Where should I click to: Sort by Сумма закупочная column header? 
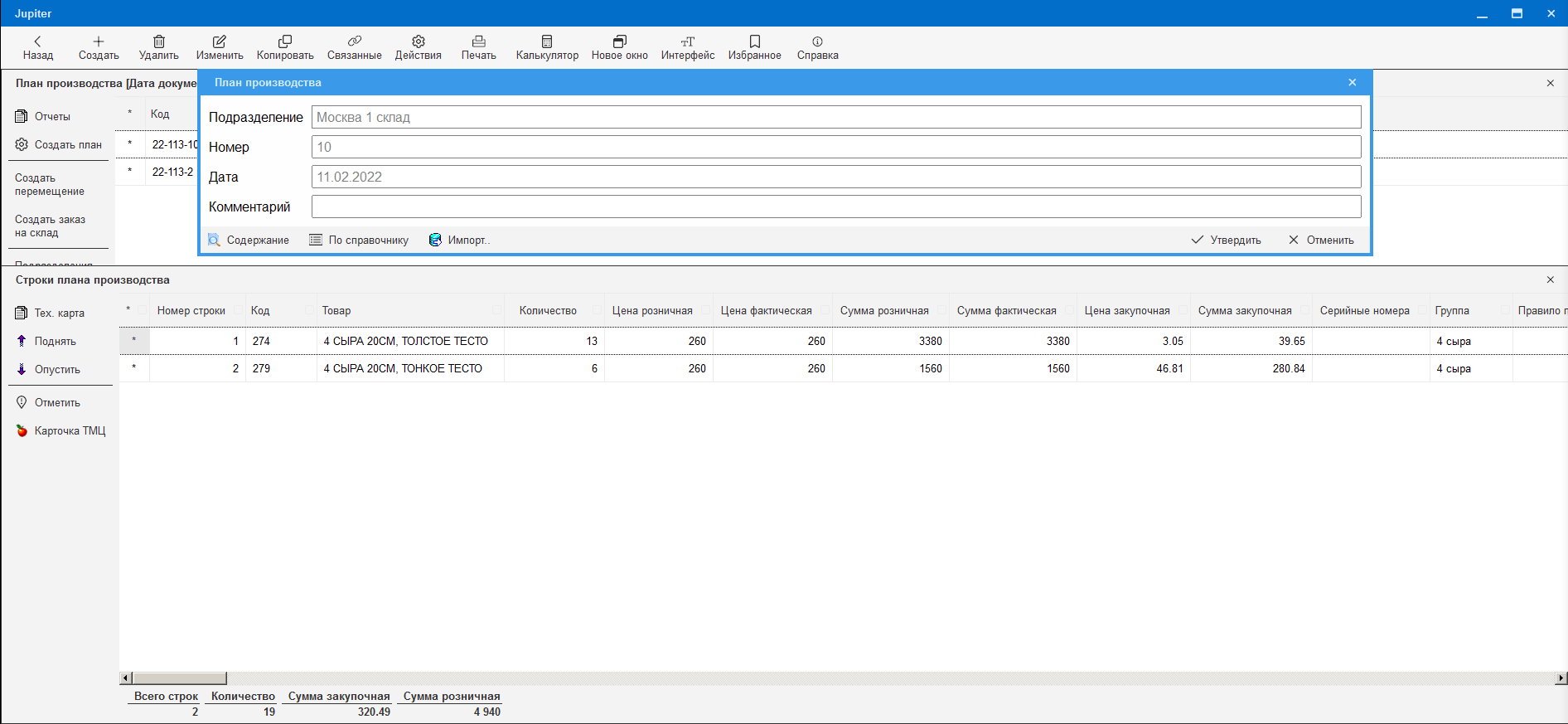1245,310
